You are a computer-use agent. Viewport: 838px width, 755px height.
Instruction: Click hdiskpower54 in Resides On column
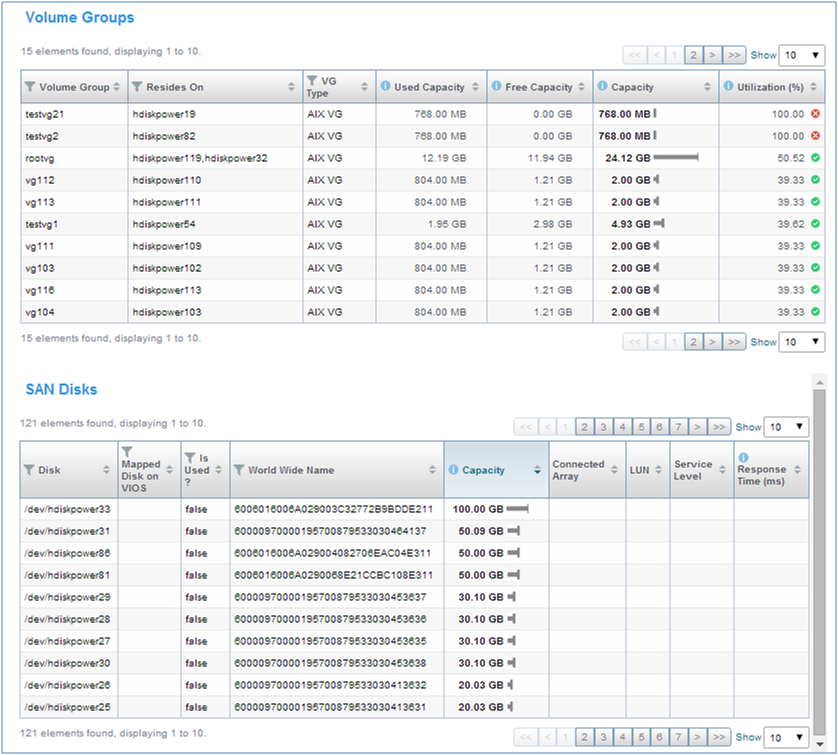point(164,224)
